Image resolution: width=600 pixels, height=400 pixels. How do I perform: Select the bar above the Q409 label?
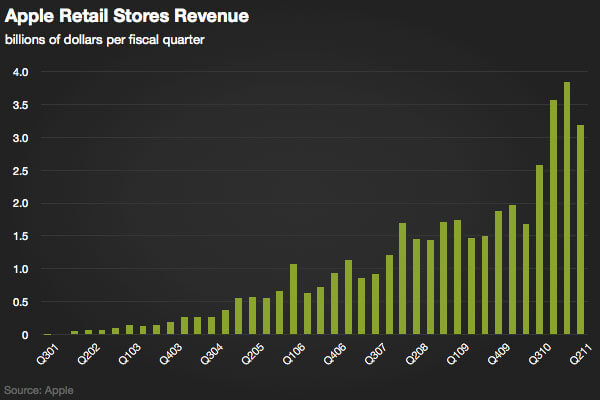(x=499, y=273)
